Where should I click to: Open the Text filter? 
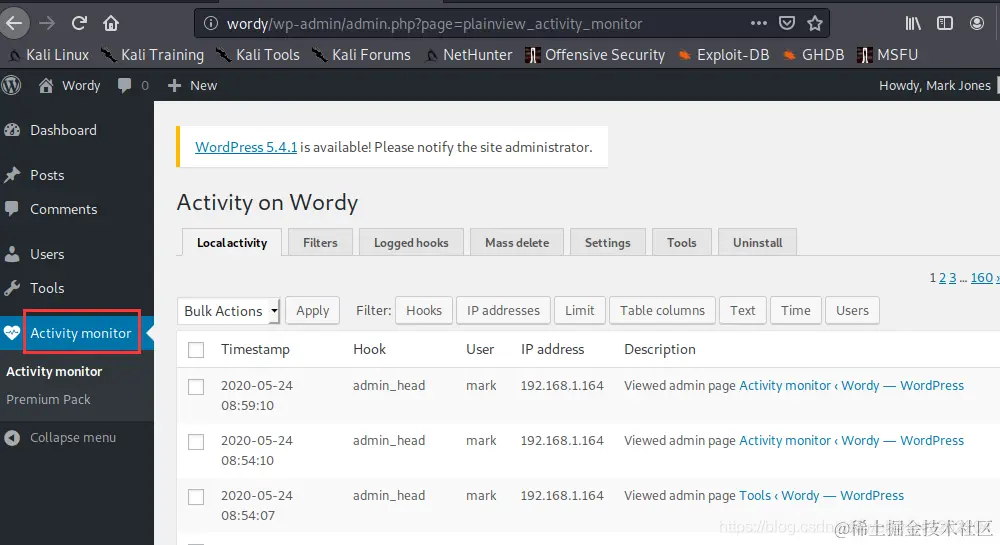point(742,311)
